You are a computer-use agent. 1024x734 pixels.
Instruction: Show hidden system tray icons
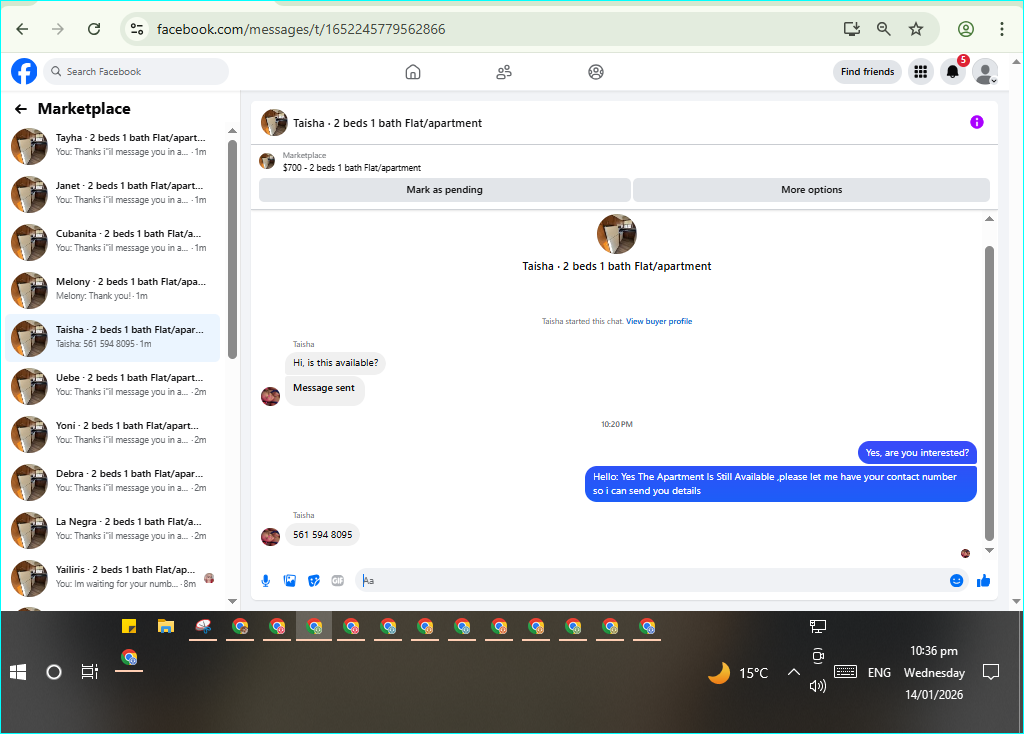point(793,672)
